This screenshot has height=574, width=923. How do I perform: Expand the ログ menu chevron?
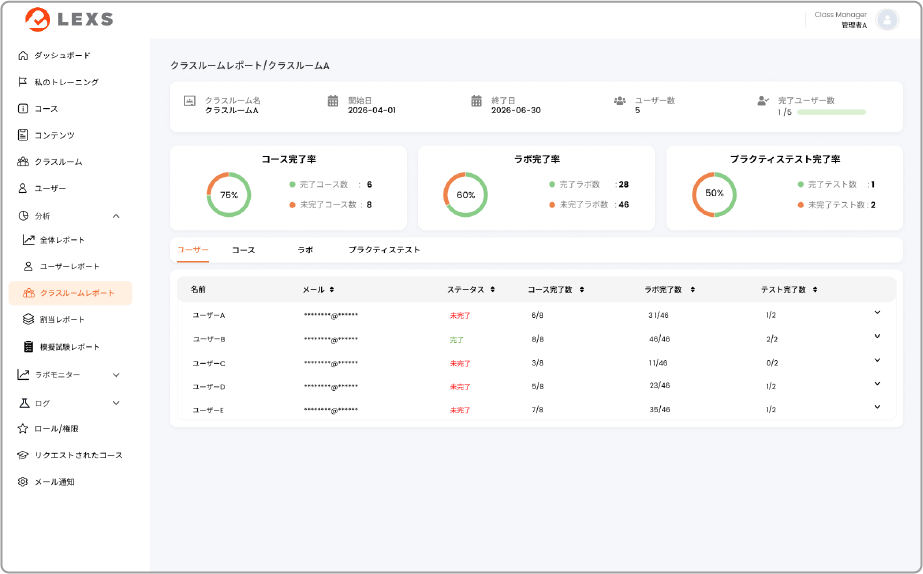[116, 403]
